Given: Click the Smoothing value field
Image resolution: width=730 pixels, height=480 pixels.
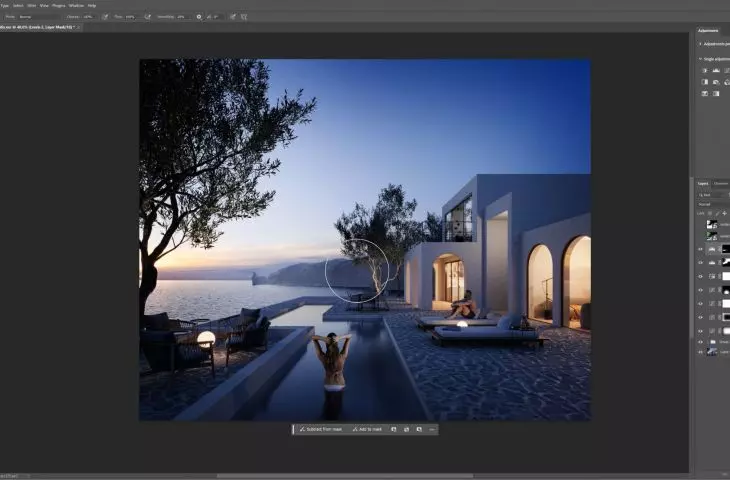Looking at the screenshot, I should (x=182, y=17).
